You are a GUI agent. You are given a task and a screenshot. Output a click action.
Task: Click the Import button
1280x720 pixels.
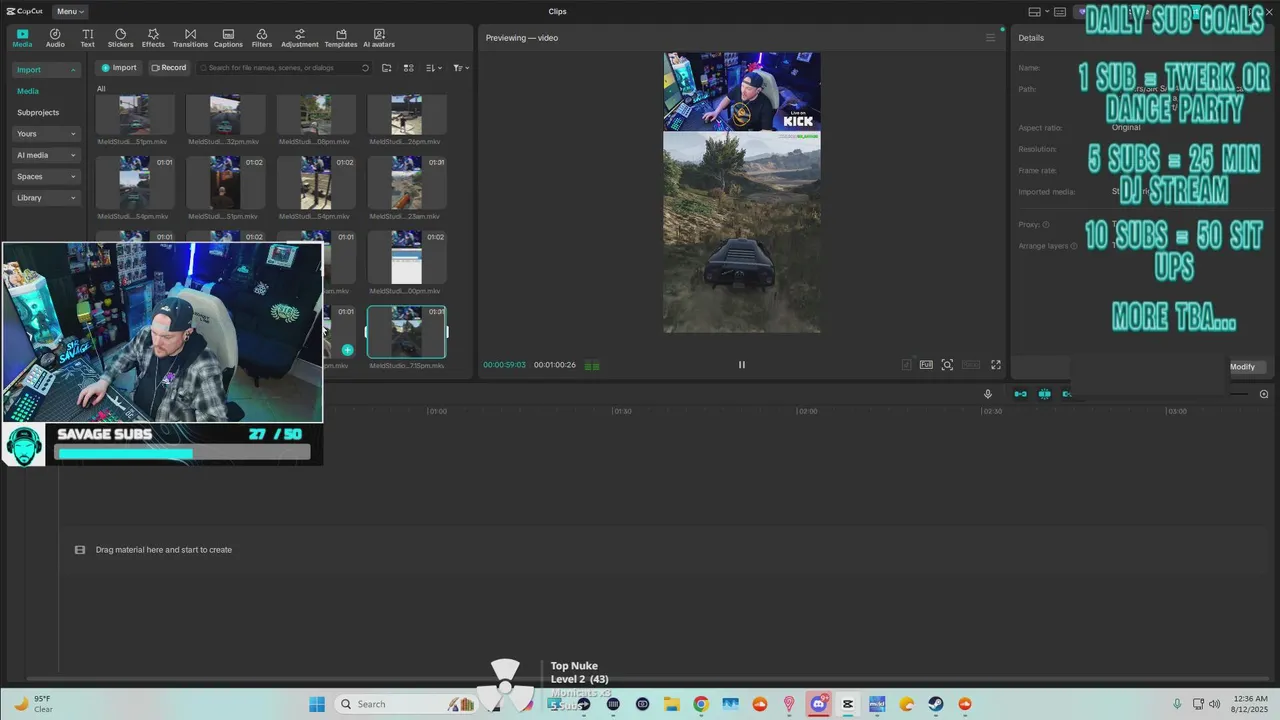(x=118, y=68)
